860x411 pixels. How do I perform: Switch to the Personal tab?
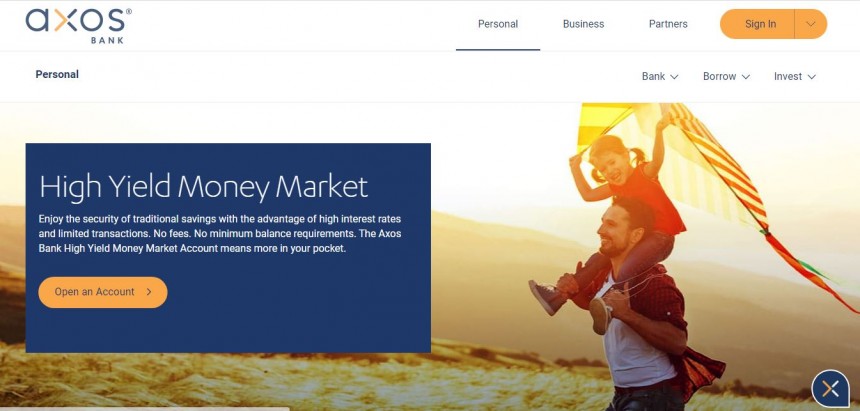pyautogui.click(x=498, y=24)
